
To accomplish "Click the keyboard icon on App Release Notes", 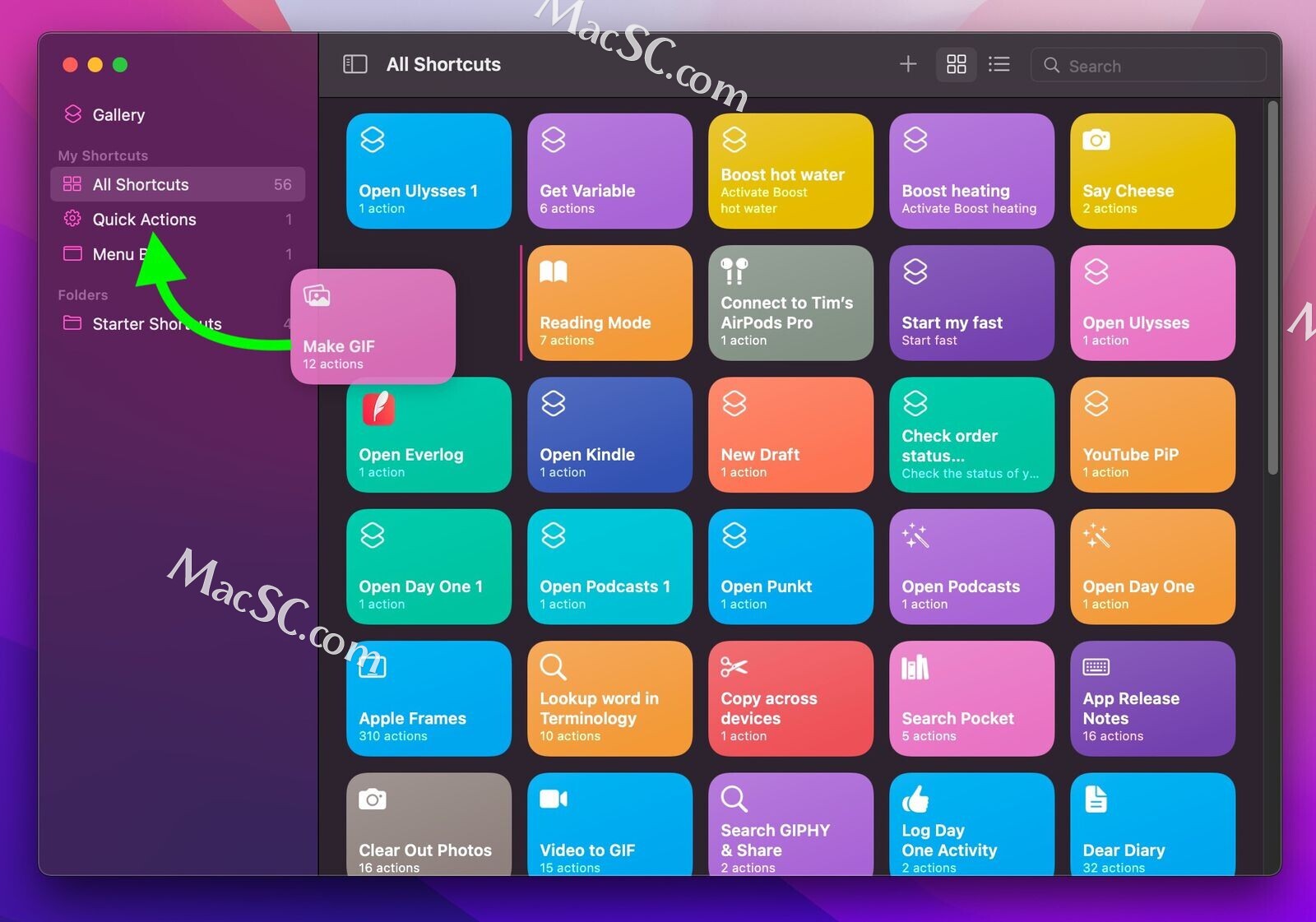I will click(1096, 667).
